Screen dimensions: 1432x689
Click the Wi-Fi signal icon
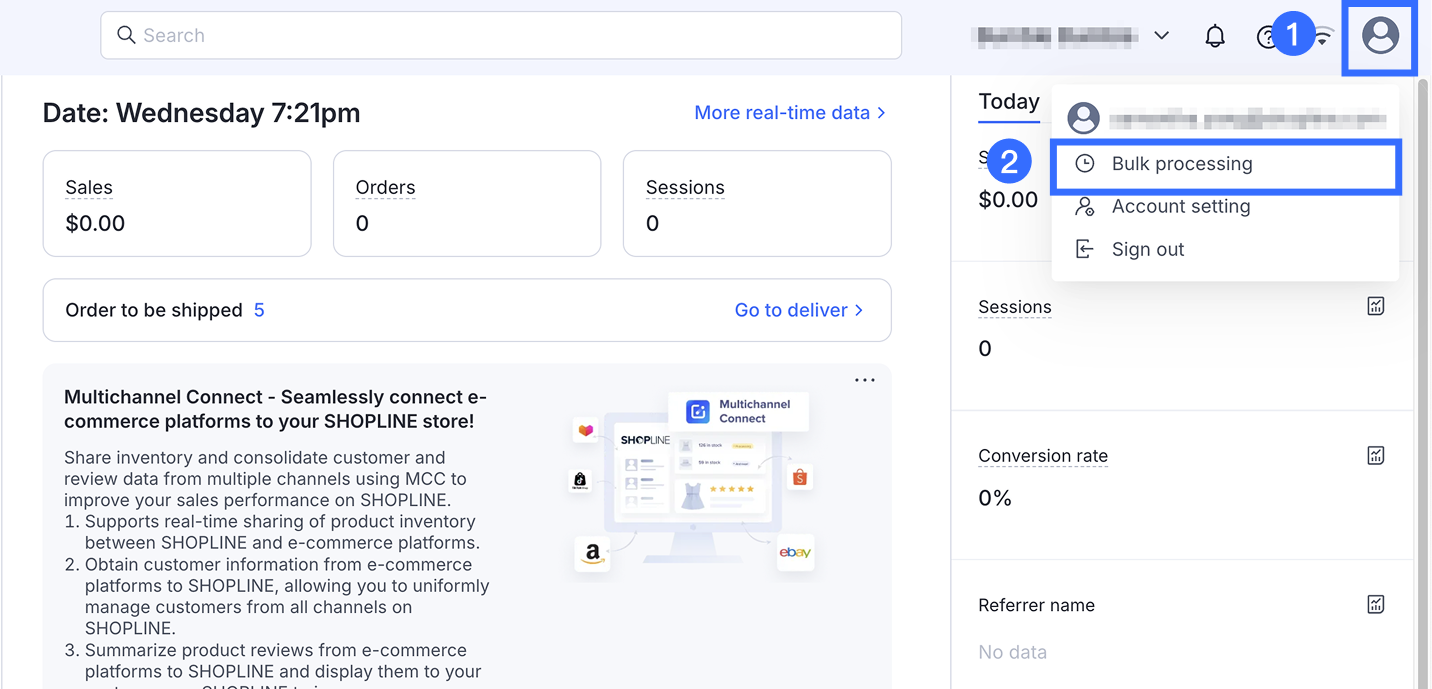1324,38
